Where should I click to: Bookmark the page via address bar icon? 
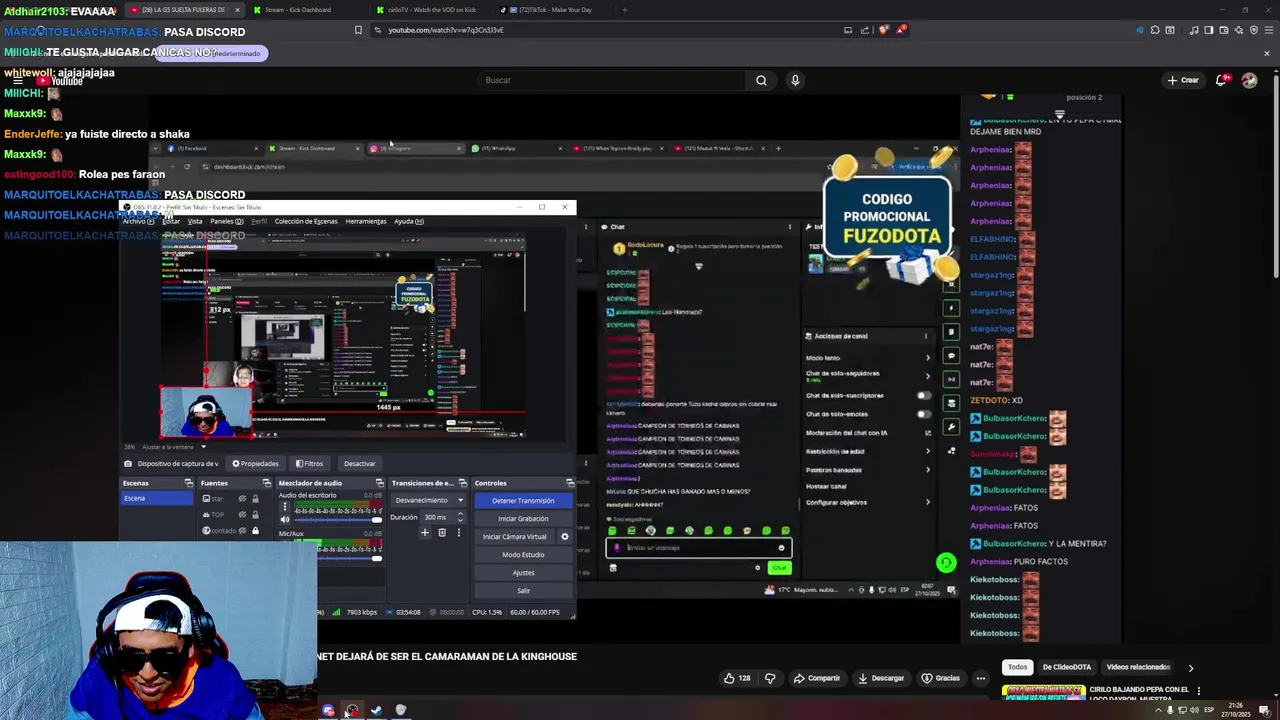[x=358, y=30]
